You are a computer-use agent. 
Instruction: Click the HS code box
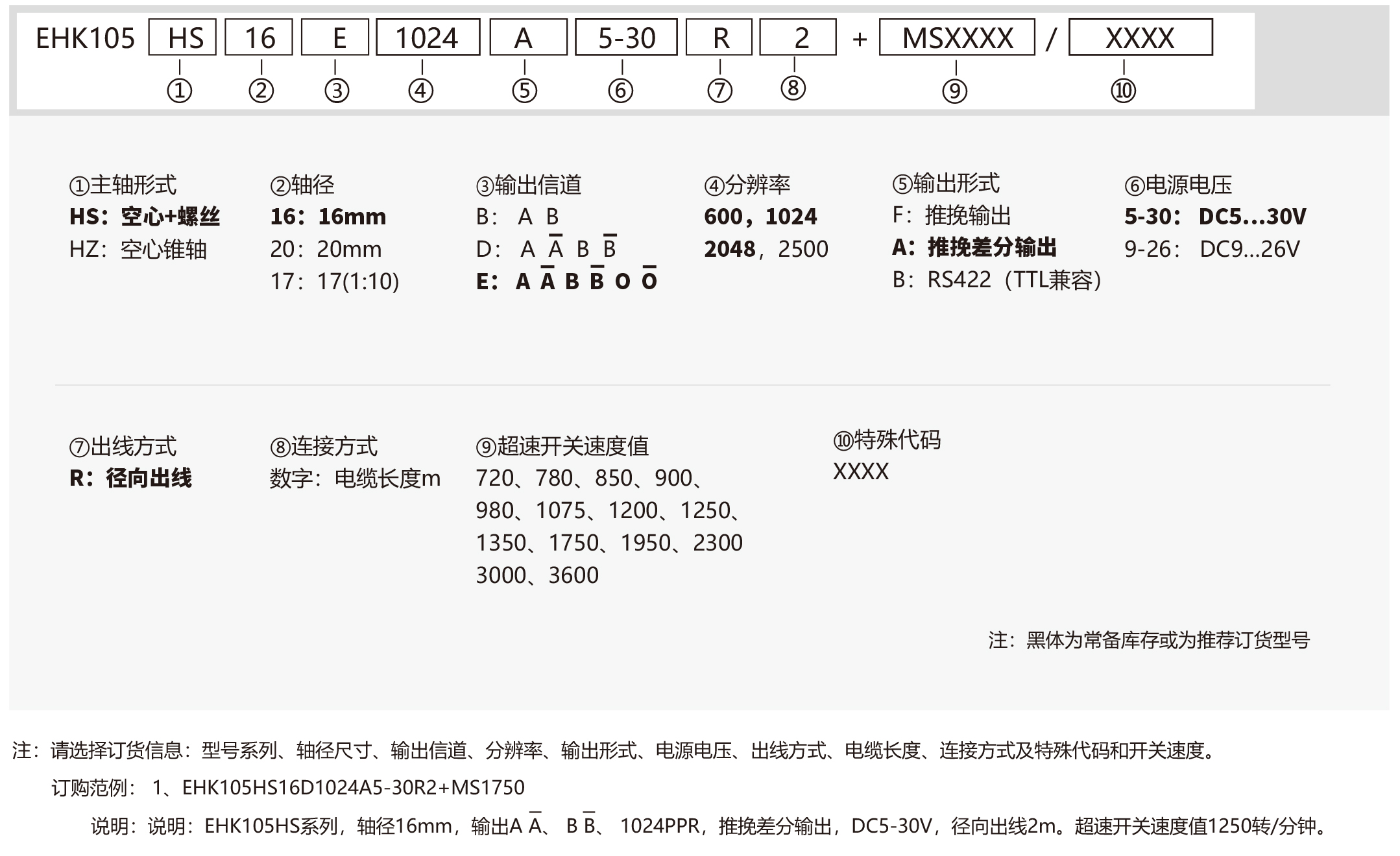point(182,37)
